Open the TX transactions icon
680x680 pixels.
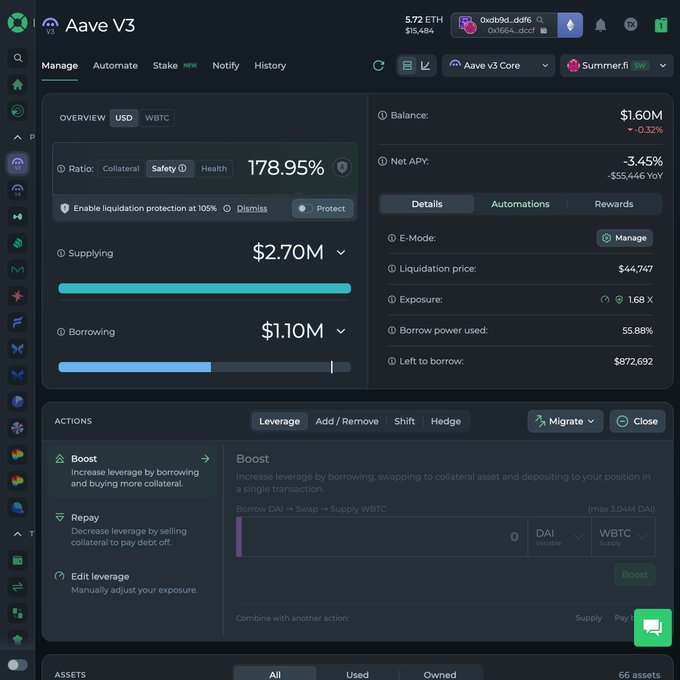coord(631,25)
